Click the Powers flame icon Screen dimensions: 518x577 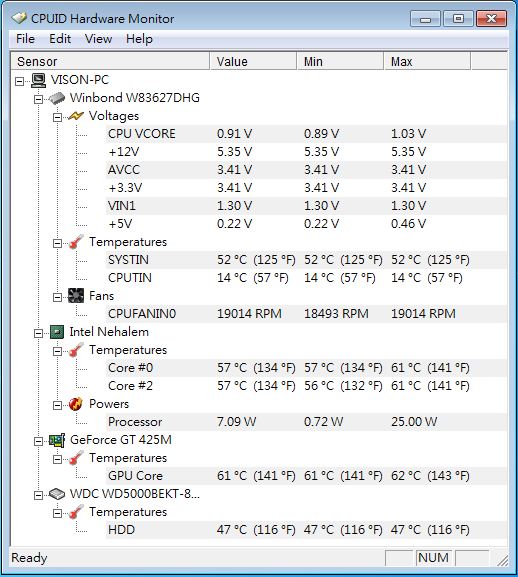tap(76, 404)
